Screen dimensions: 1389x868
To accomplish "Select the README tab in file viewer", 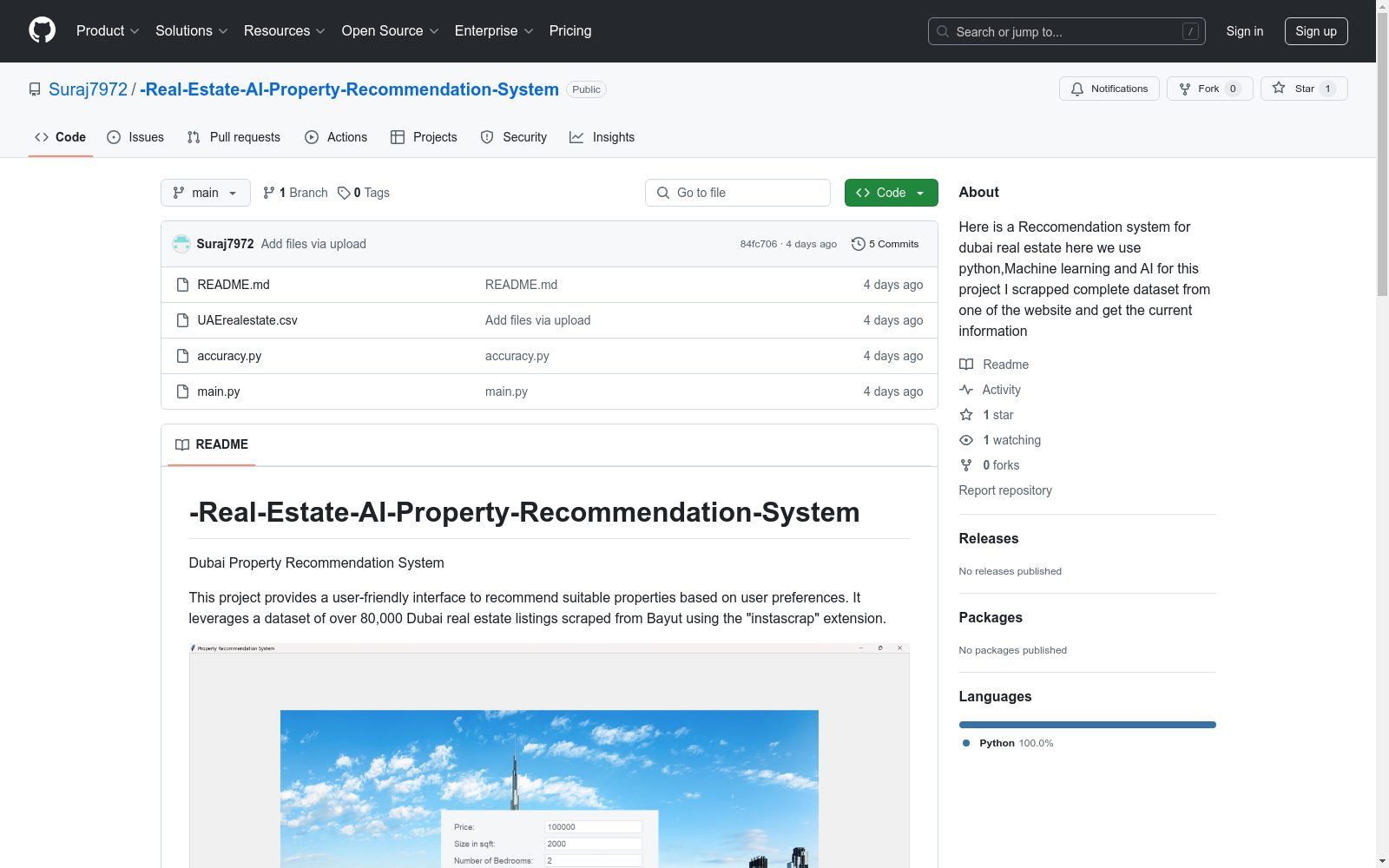I will (212, 444).
